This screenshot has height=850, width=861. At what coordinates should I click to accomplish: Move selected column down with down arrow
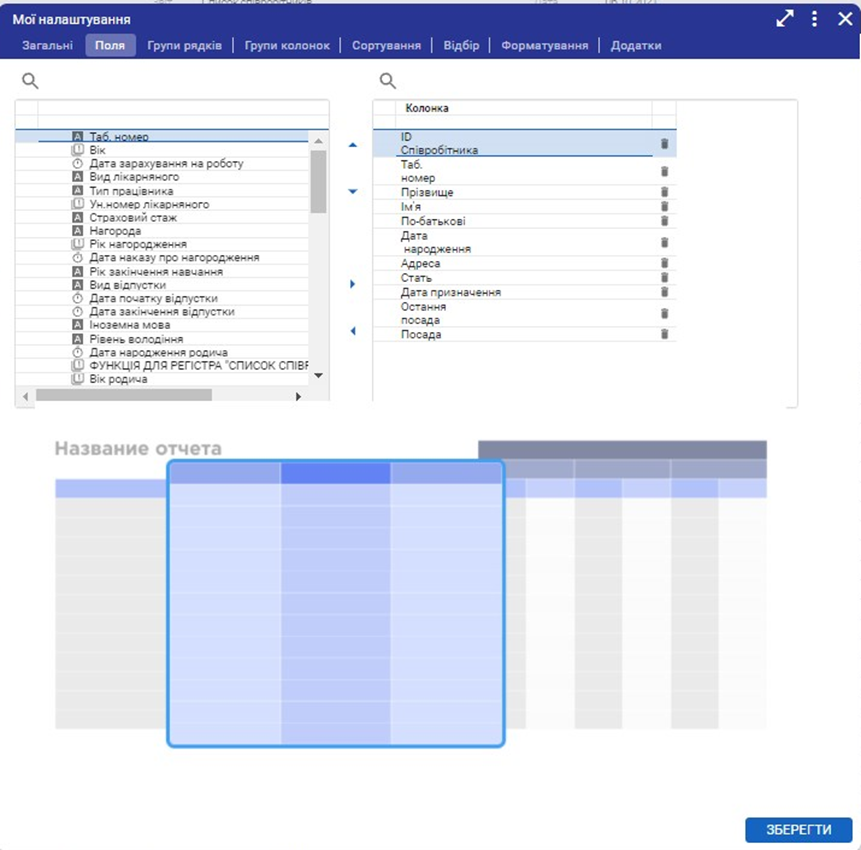point(352,191)
